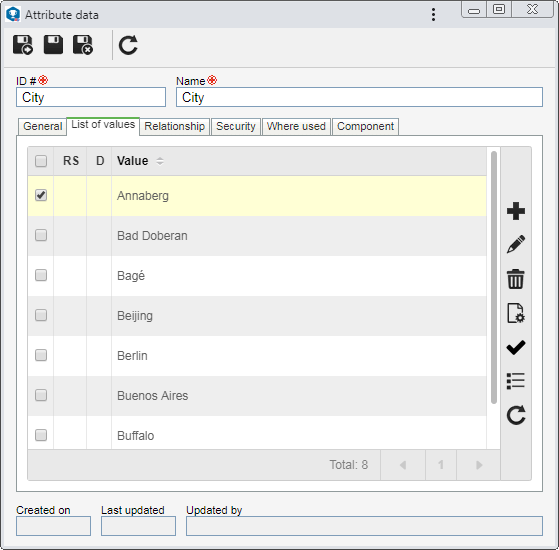Viewport: 559px width, 550px height.
Task: Click the document settings gear icon
Action: coord(516,313)
